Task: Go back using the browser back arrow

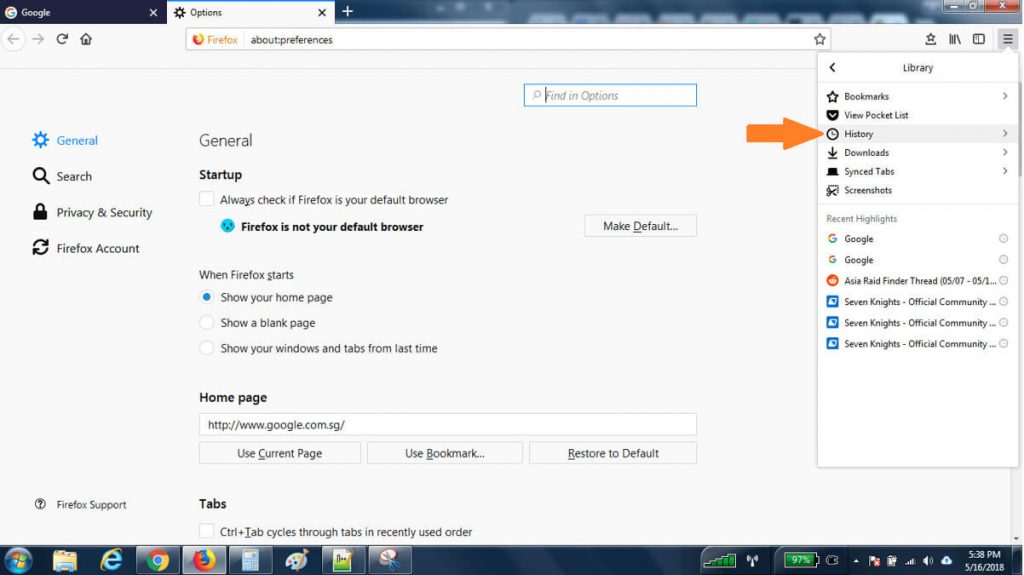Action: [13, 39]
